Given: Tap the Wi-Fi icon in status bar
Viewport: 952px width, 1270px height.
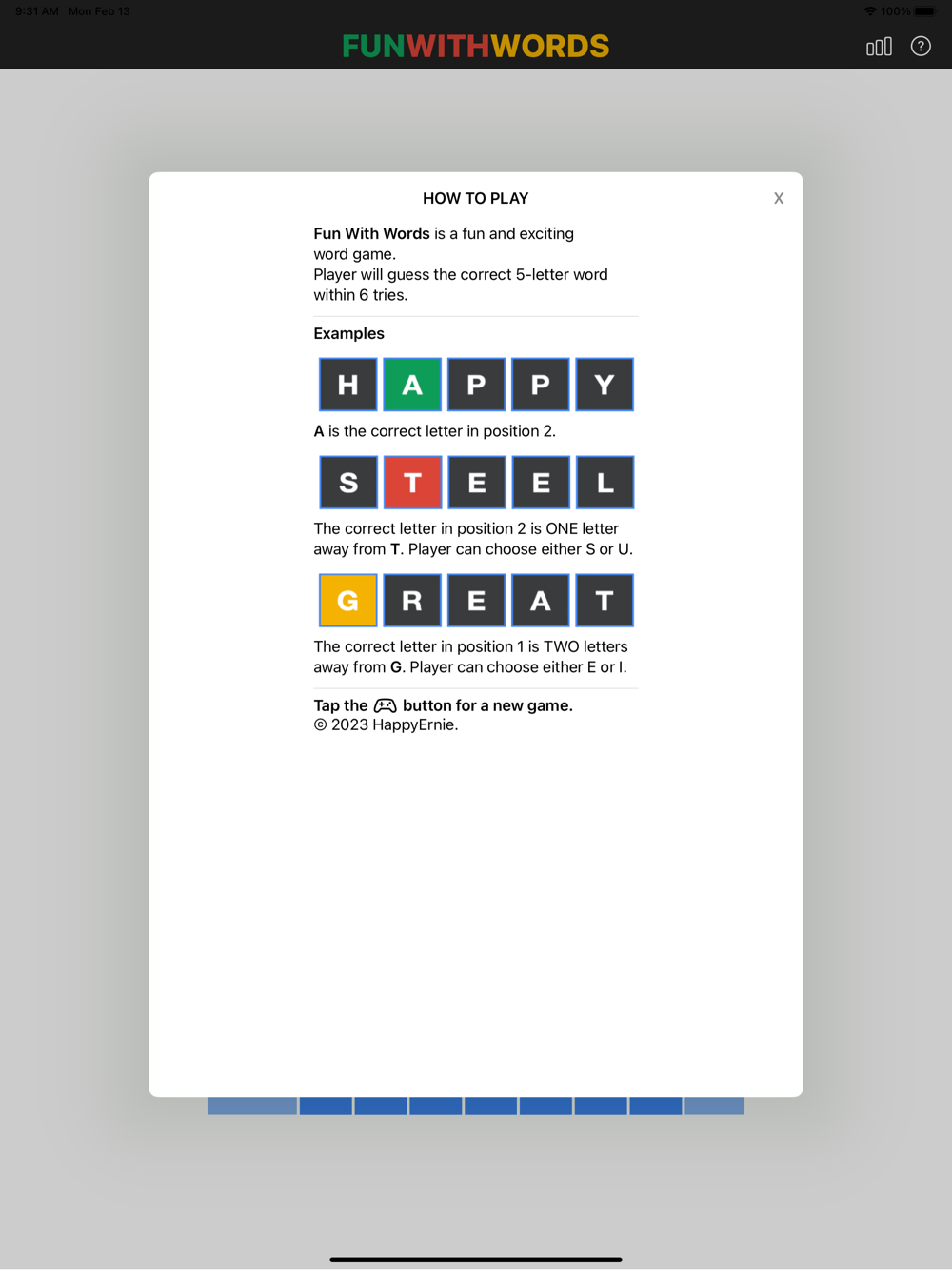Looking at the screenshot, I should pyautogui.click(x=870, y=11).
